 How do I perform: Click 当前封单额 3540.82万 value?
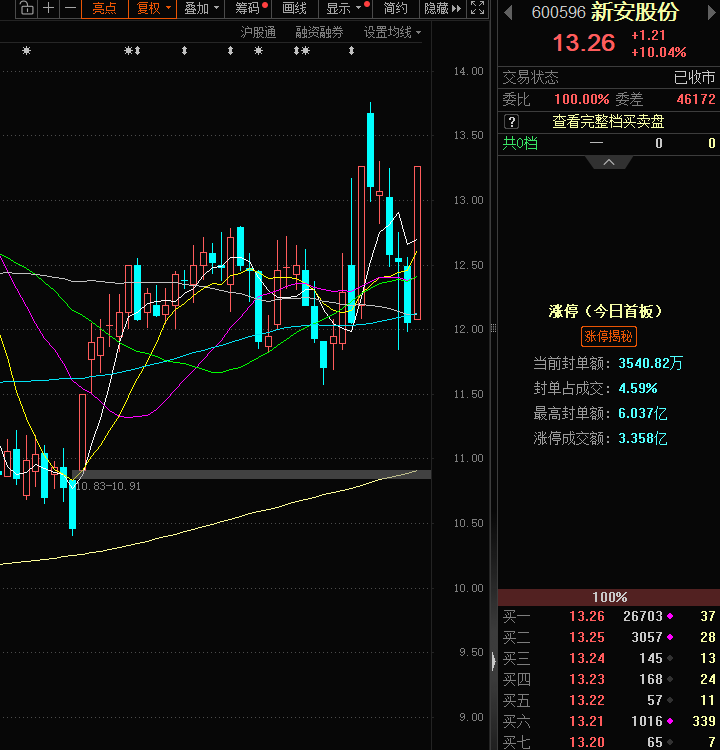click(x=650, y=364)
